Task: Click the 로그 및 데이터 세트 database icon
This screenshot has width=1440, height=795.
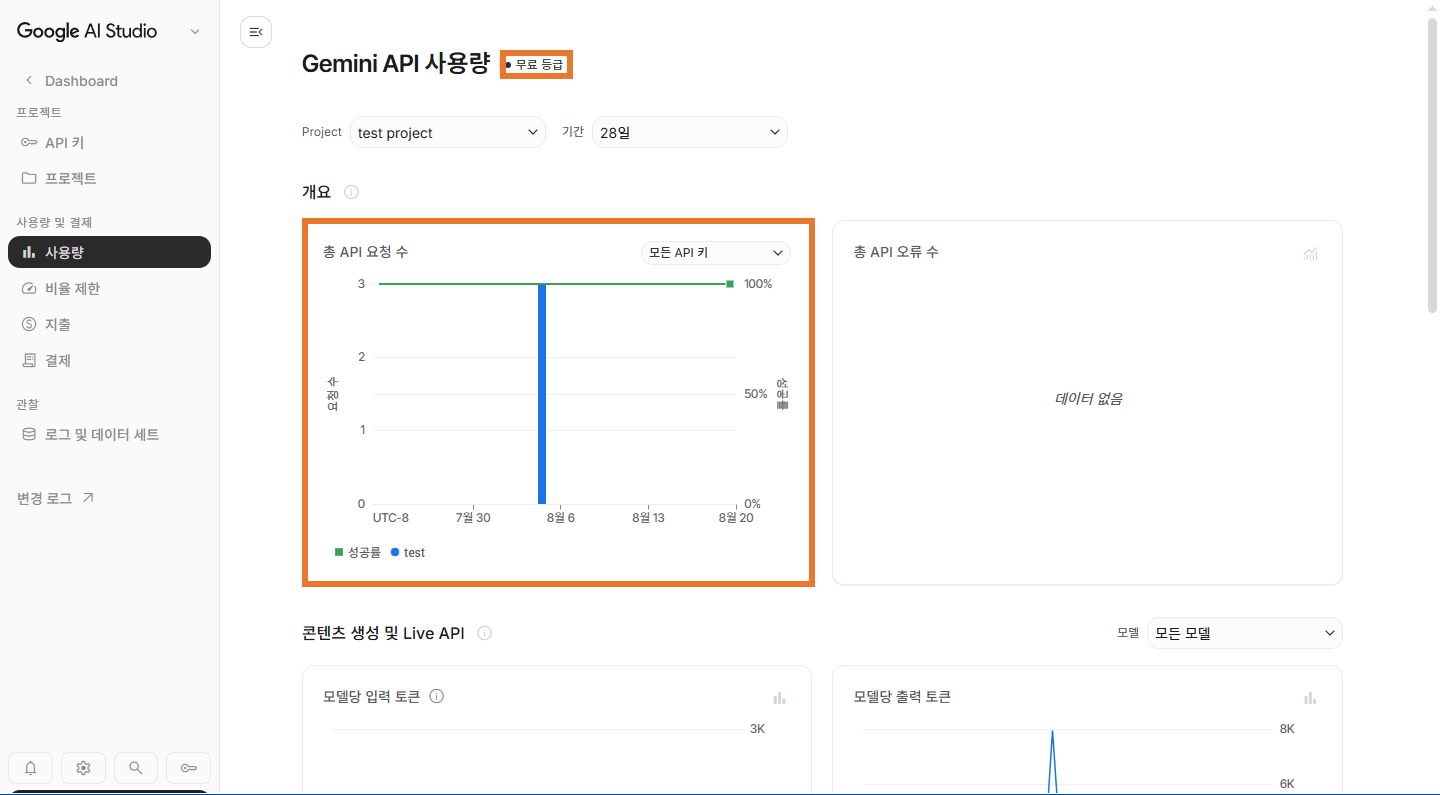Action: coord(29,434)
